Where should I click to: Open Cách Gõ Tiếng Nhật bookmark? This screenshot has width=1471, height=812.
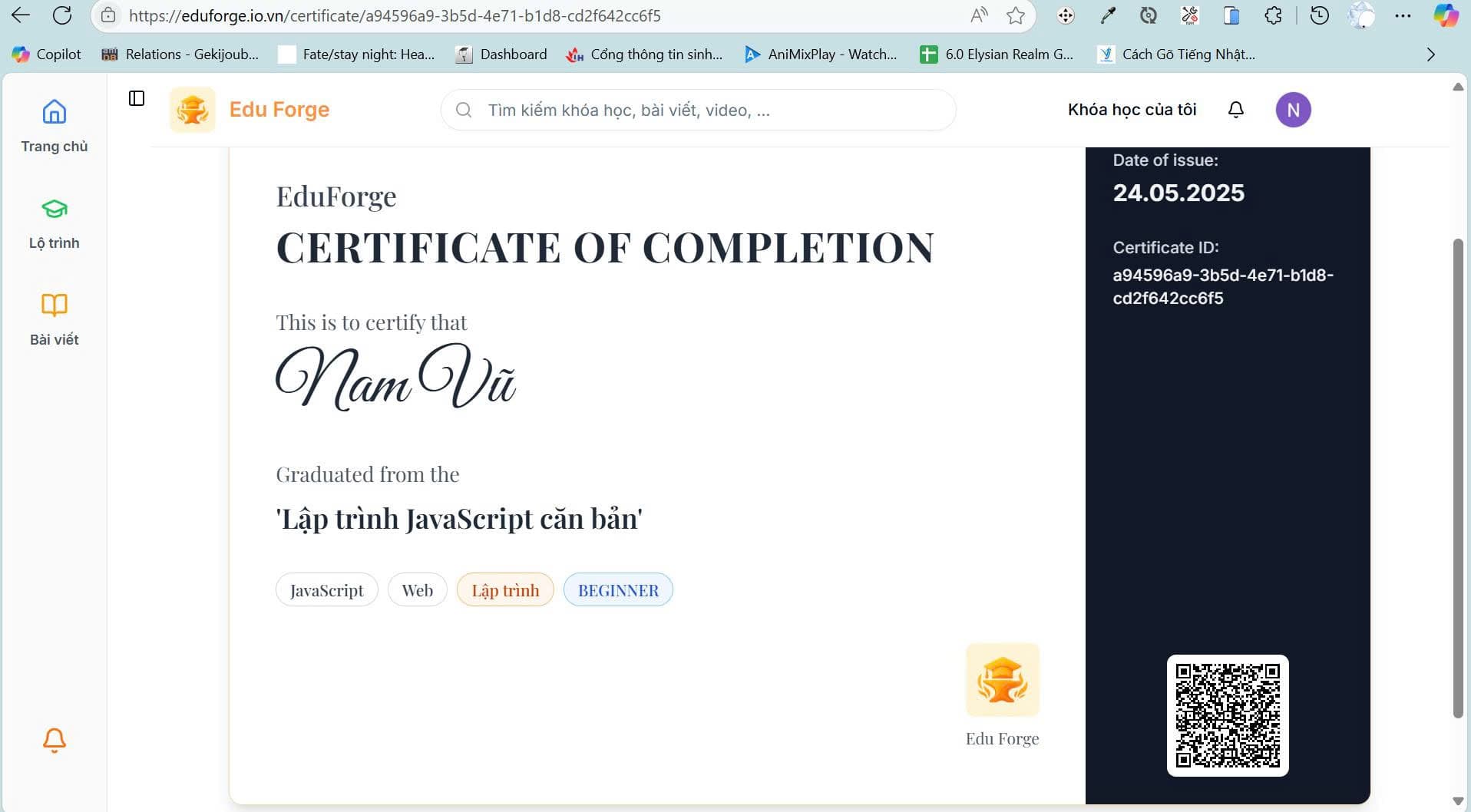[1176, 54]
